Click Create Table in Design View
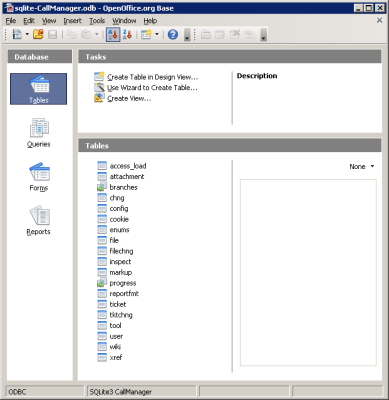The image size is (389, 400). point(152,77)
